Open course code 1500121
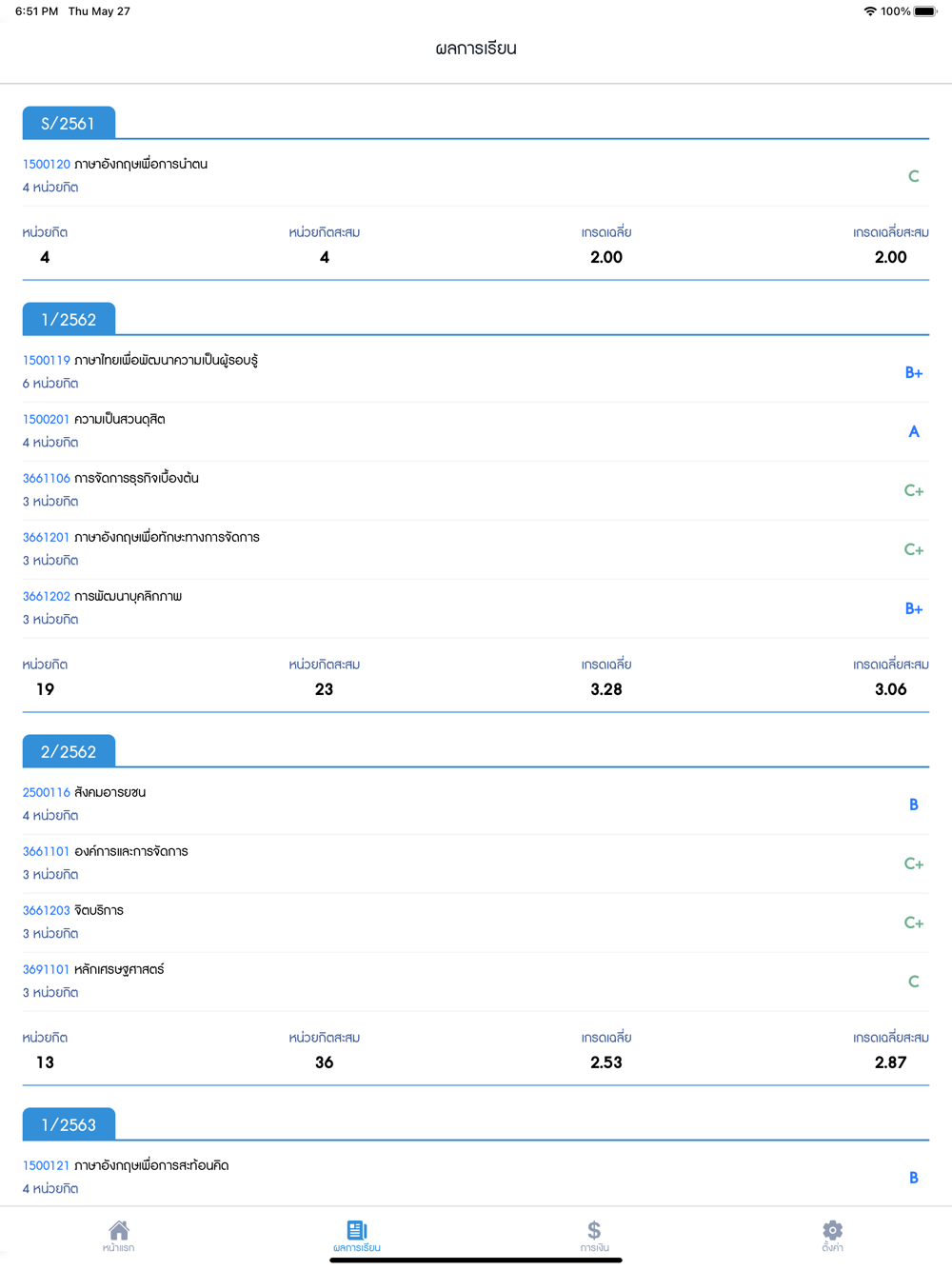 pyautogui.click(x=47, y=1165)
